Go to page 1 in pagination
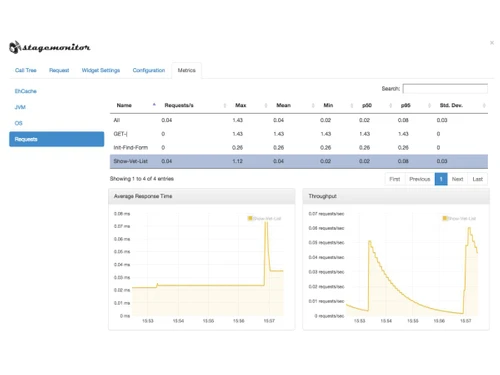Viewport: 500px width, 375px height. 441,179
